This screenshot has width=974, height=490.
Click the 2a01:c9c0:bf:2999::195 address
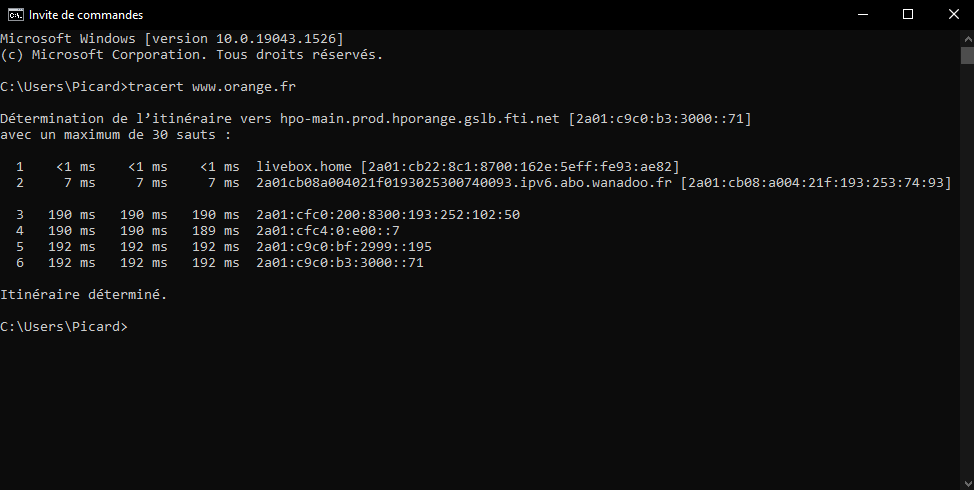(x=344, y=247)
